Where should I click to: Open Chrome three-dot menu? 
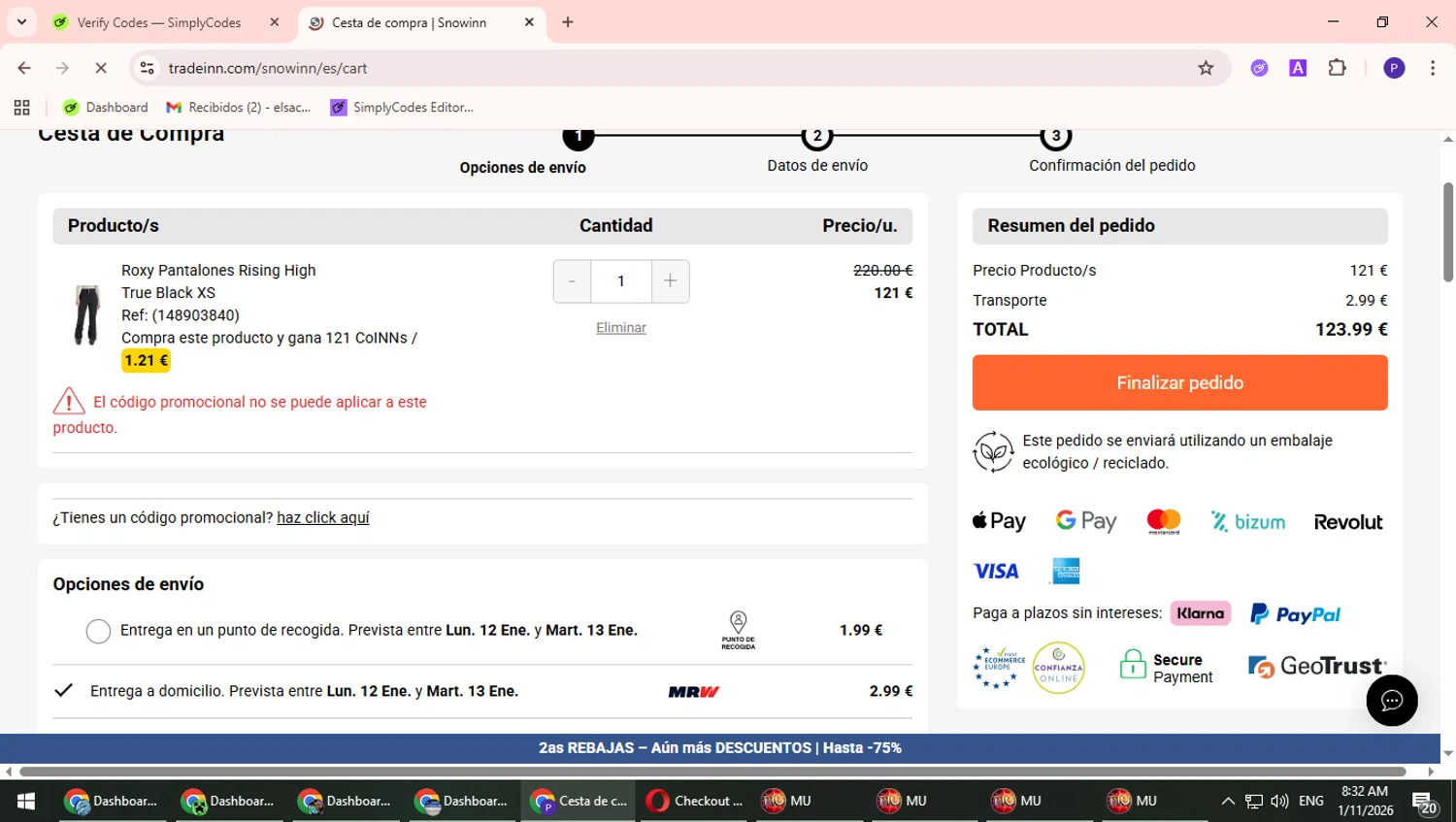(1433, 68)
